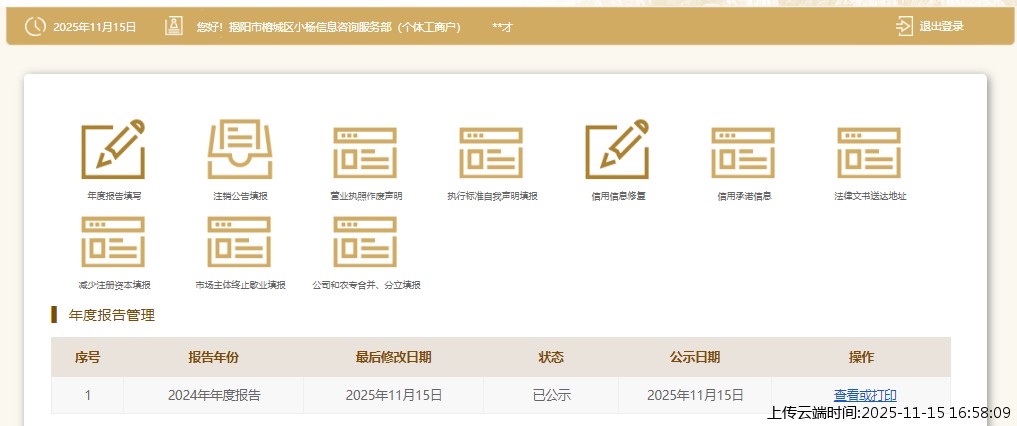Image resolution: width=1017 pixels, height=426 pixels.
Task: Open 公司和农专合并、分立填报 icon
Action: 365,242
